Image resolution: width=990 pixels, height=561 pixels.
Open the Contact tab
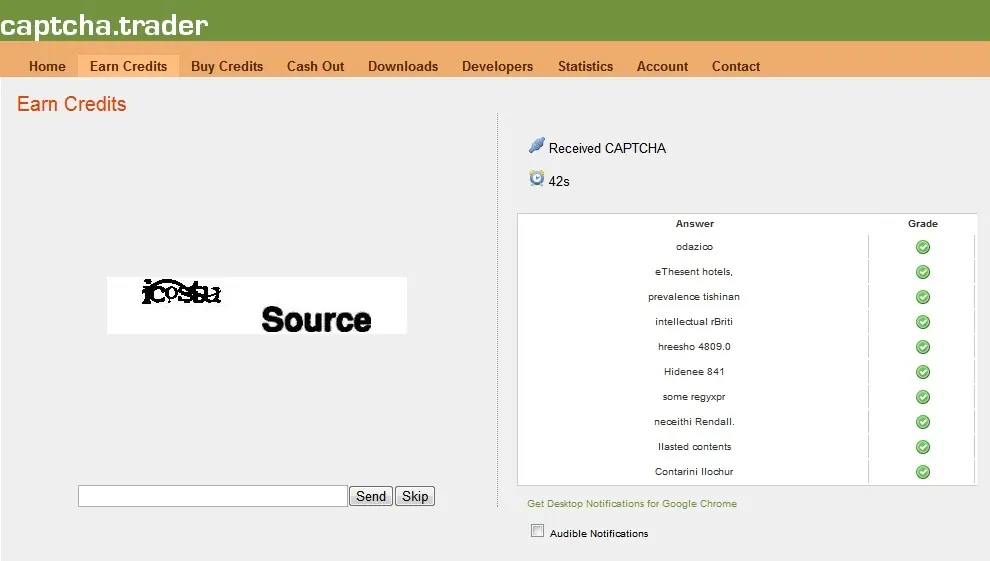(x=736, y=66)
